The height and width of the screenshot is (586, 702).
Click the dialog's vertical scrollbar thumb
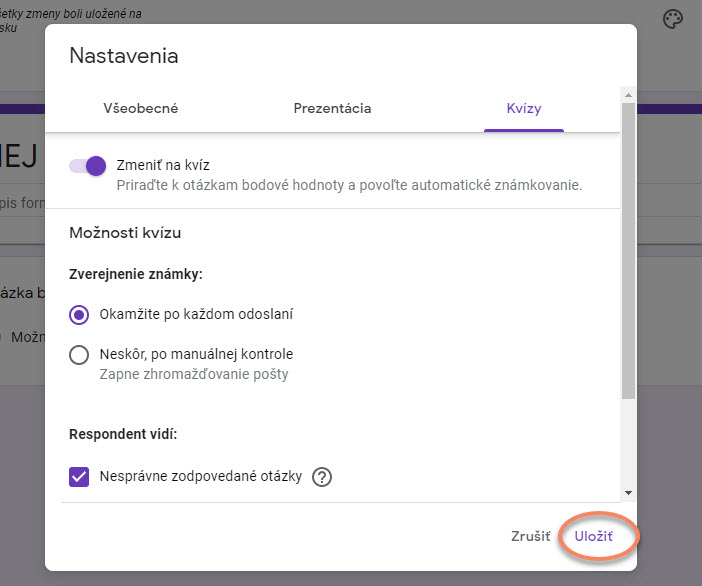628,250
